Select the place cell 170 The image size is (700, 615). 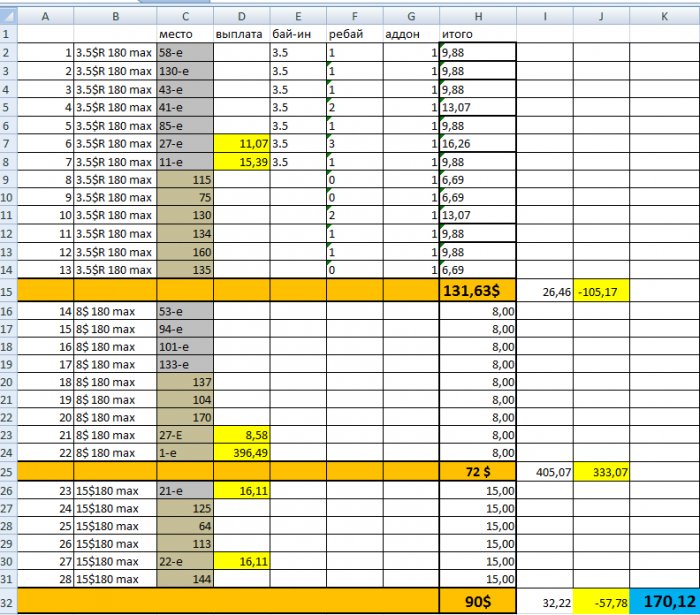(185, 417)
